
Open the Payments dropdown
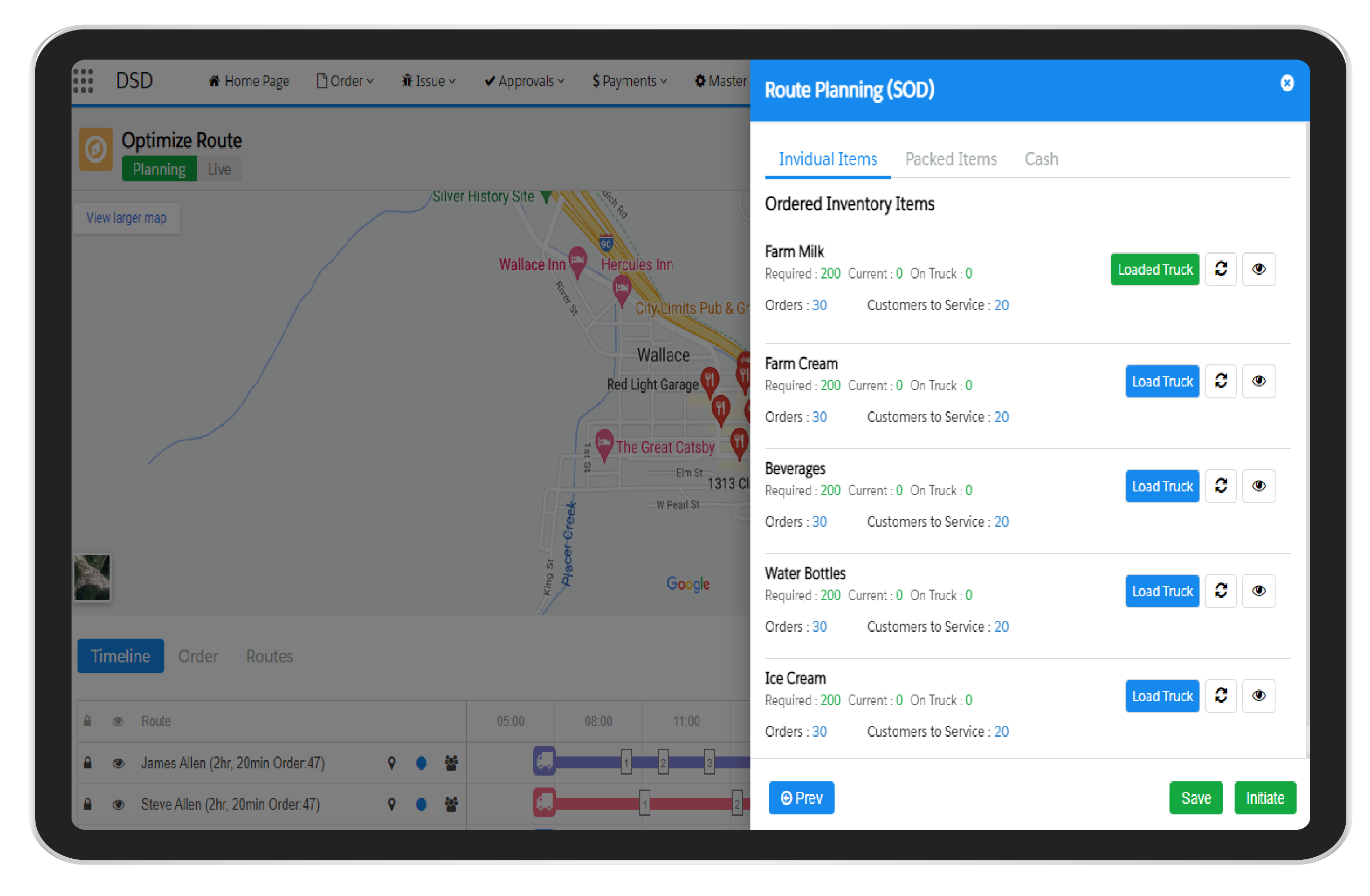[x=628, y=81]
